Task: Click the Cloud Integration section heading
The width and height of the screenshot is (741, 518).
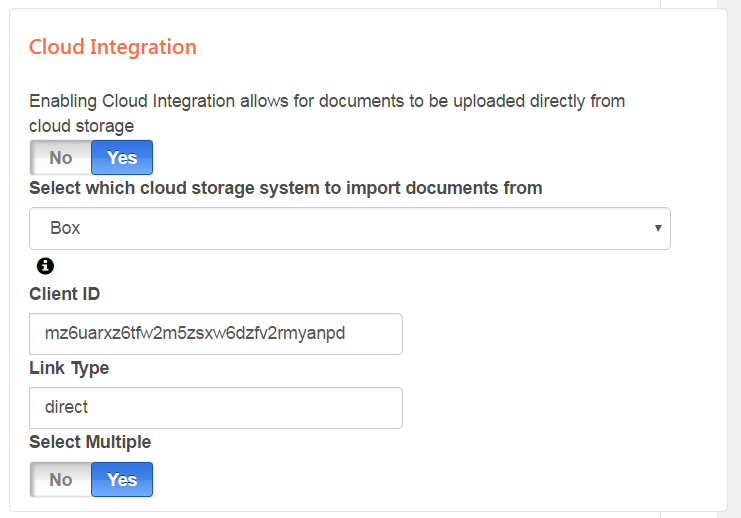Action: pyautogui.click(x=113, y=47)
